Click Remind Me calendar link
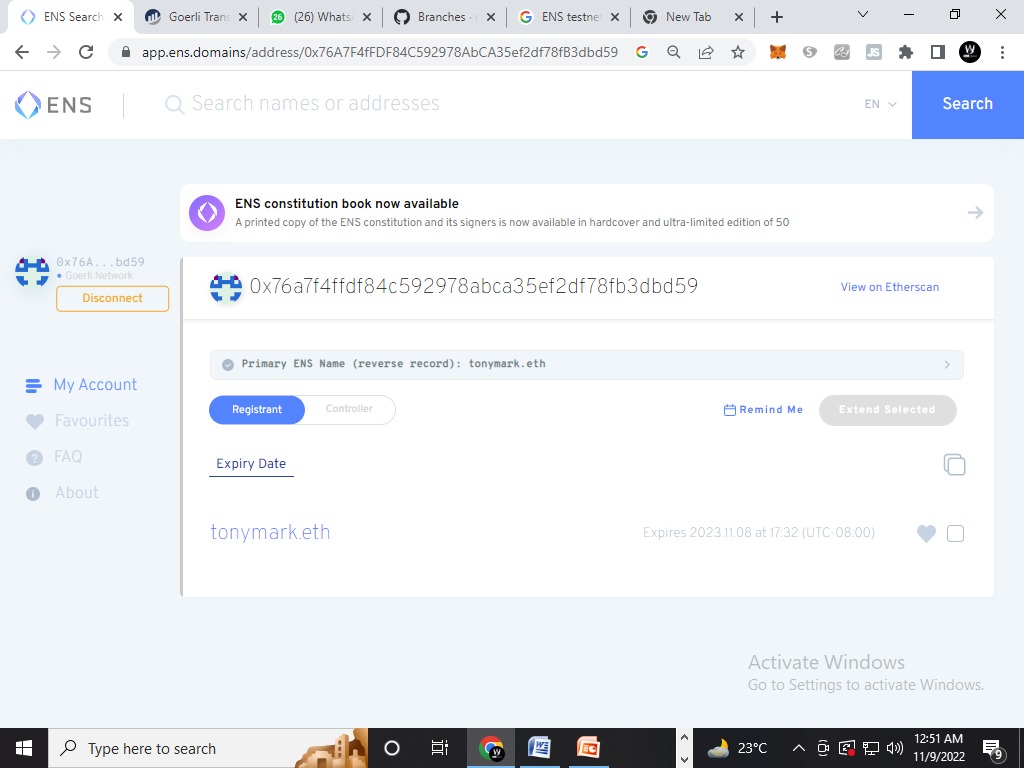1024x768 pixels. [763, 409]
